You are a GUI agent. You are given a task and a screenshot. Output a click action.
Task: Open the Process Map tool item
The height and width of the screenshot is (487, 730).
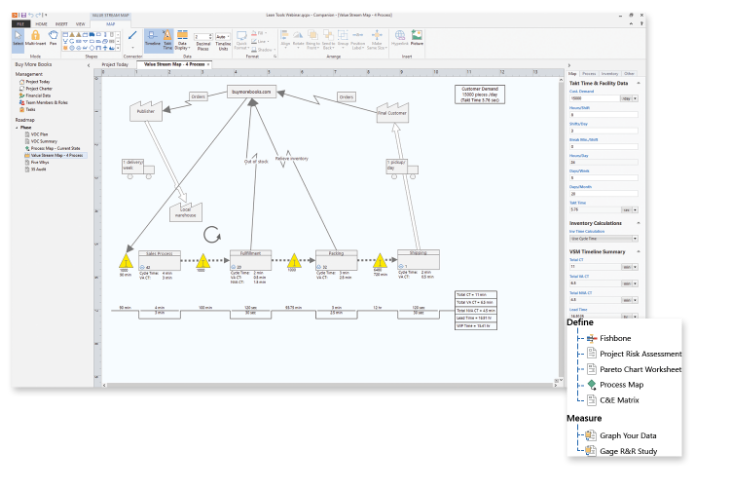(x=592, y=384)
